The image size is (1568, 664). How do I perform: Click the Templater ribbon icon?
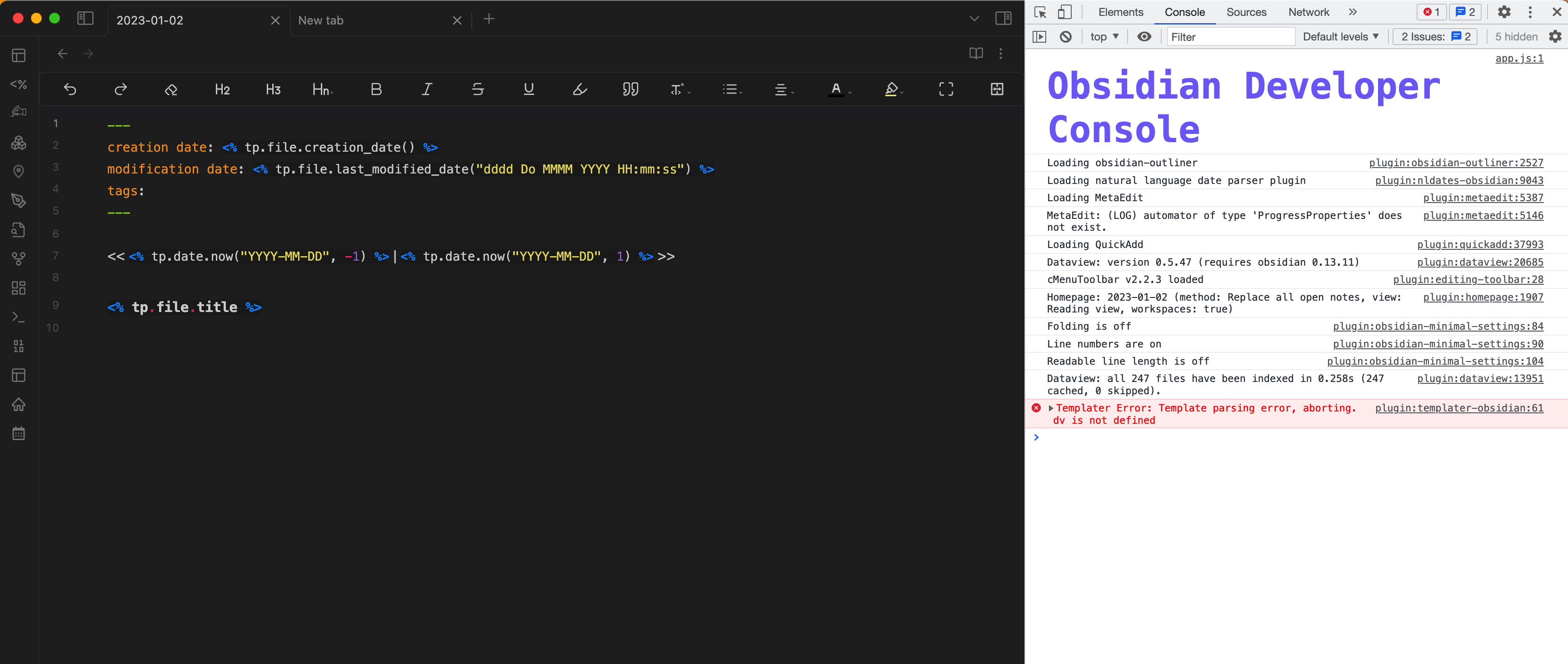(19, 84)
